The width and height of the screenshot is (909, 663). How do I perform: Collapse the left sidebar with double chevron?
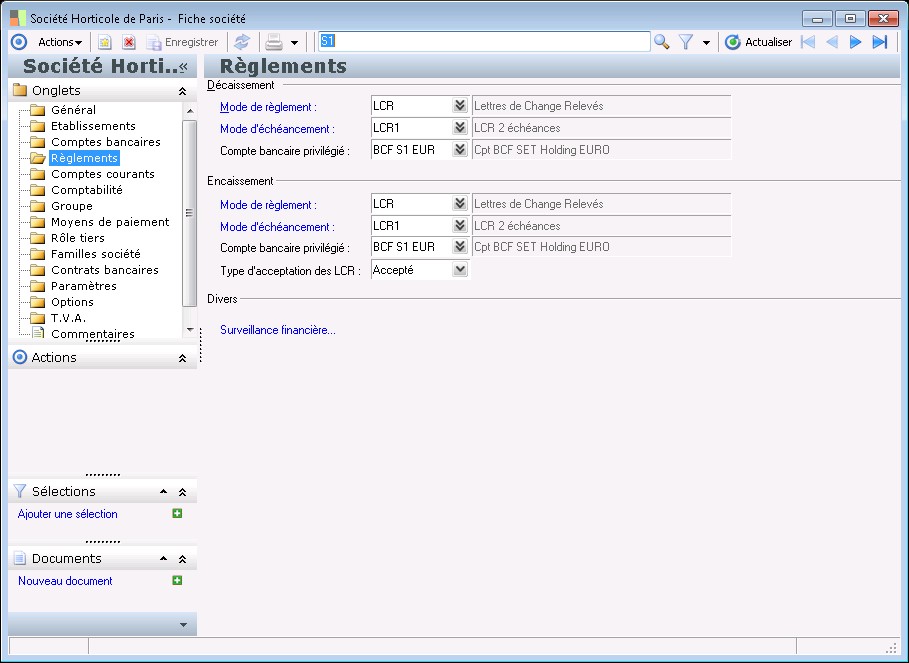point(183,66)
